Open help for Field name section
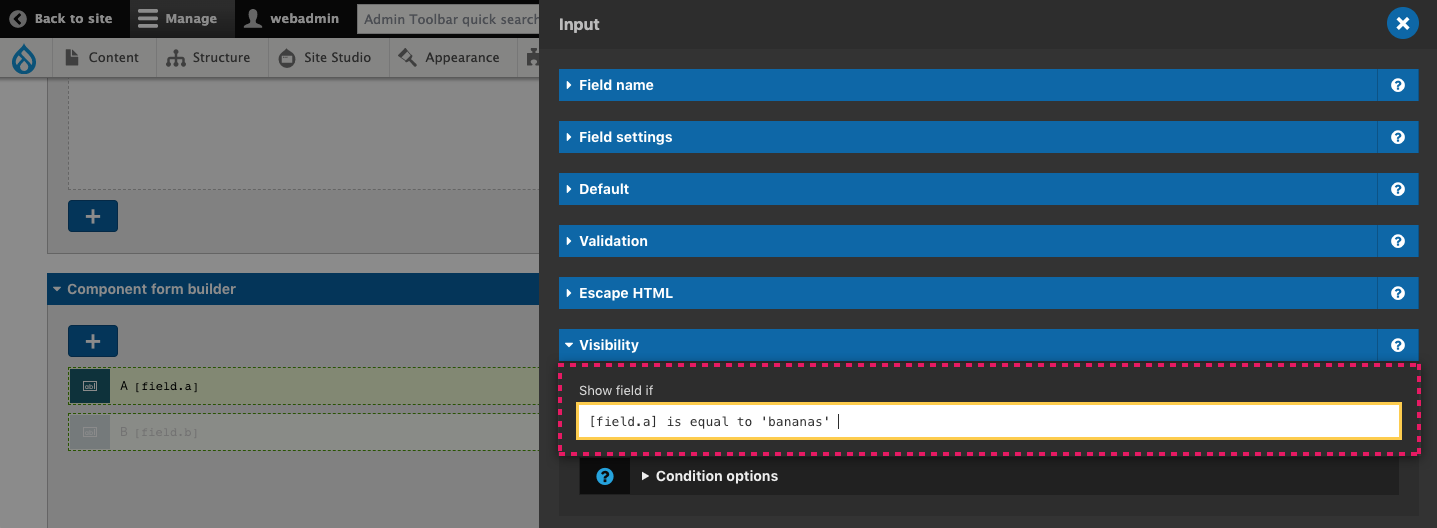This screenshot has height=528, width=1437. (x=1397, y=85)
